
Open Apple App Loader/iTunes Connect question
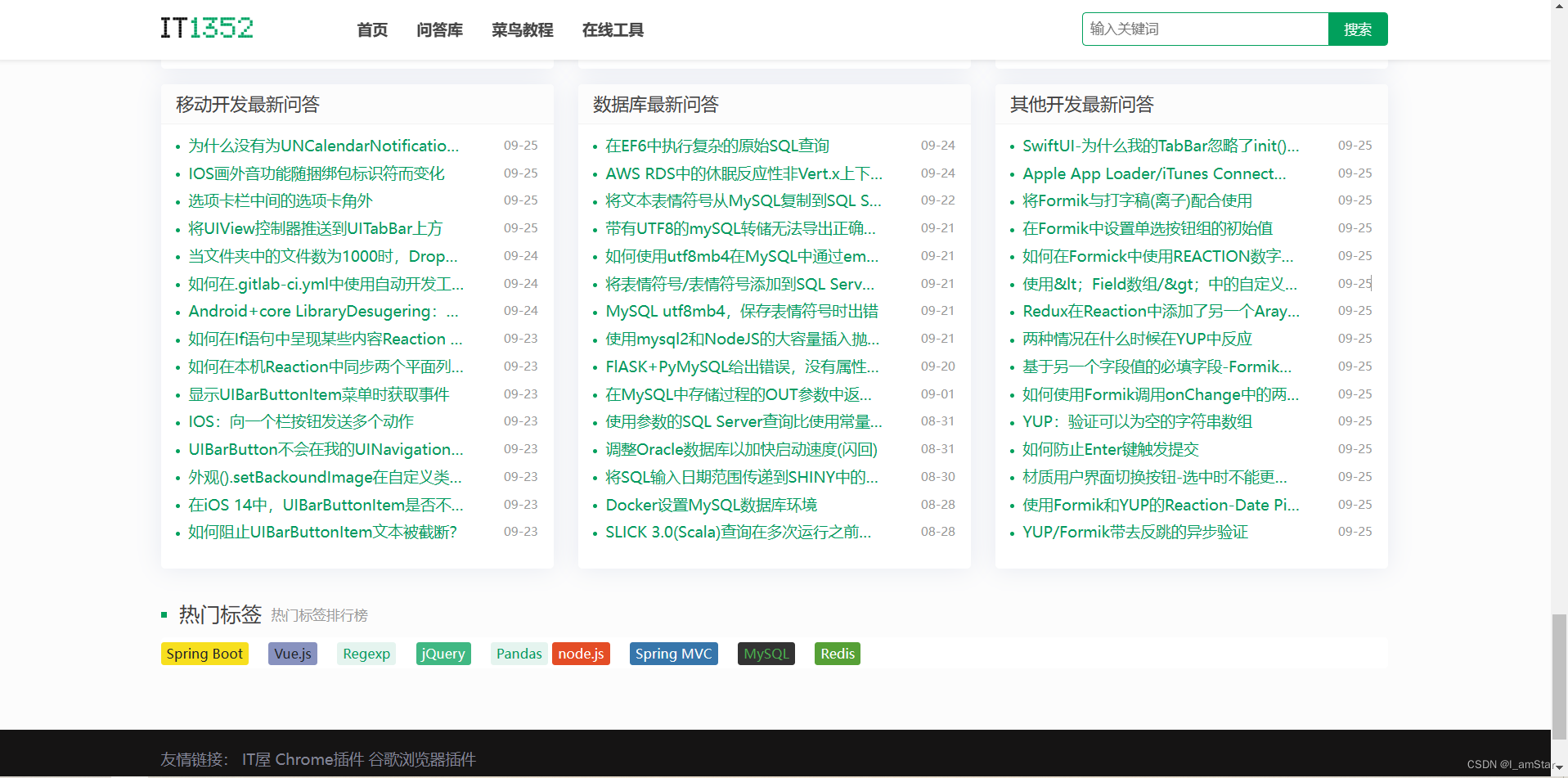(1154, 173)
